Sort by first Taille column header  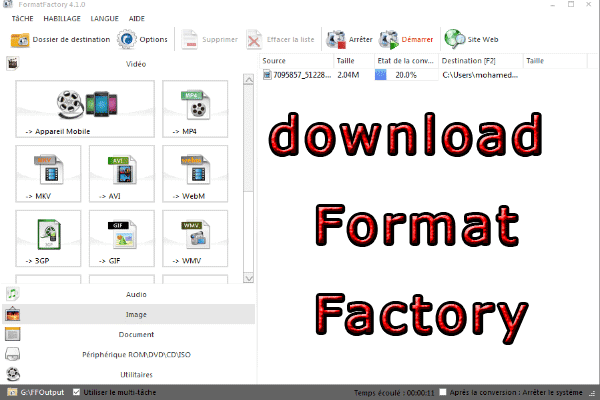point(354,60)
